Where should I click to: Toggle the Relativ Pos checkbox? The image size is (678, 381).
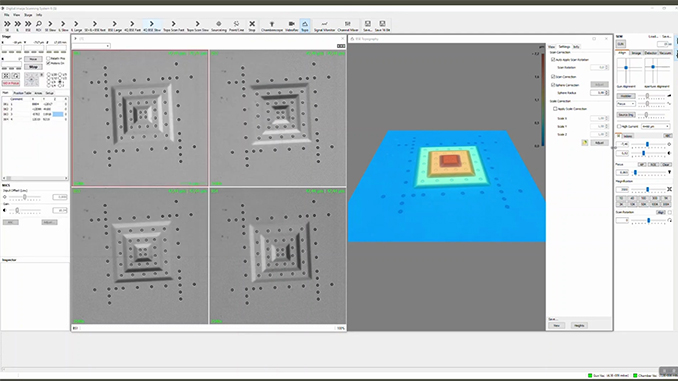point(48,58)
